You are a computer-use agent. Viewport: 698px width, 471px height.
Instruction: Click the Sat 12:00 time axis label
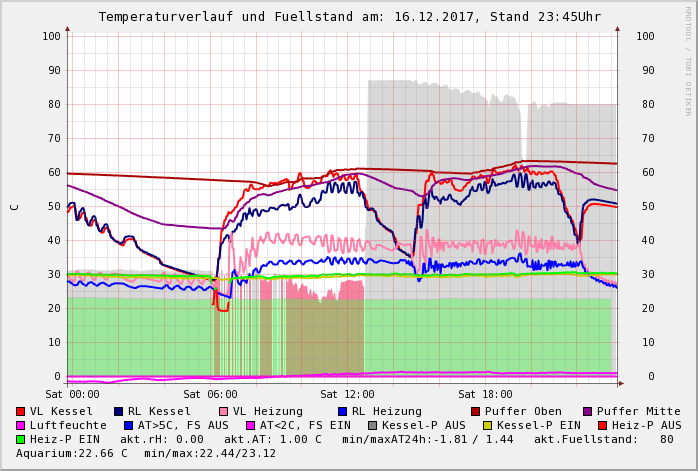click(347, 394)
